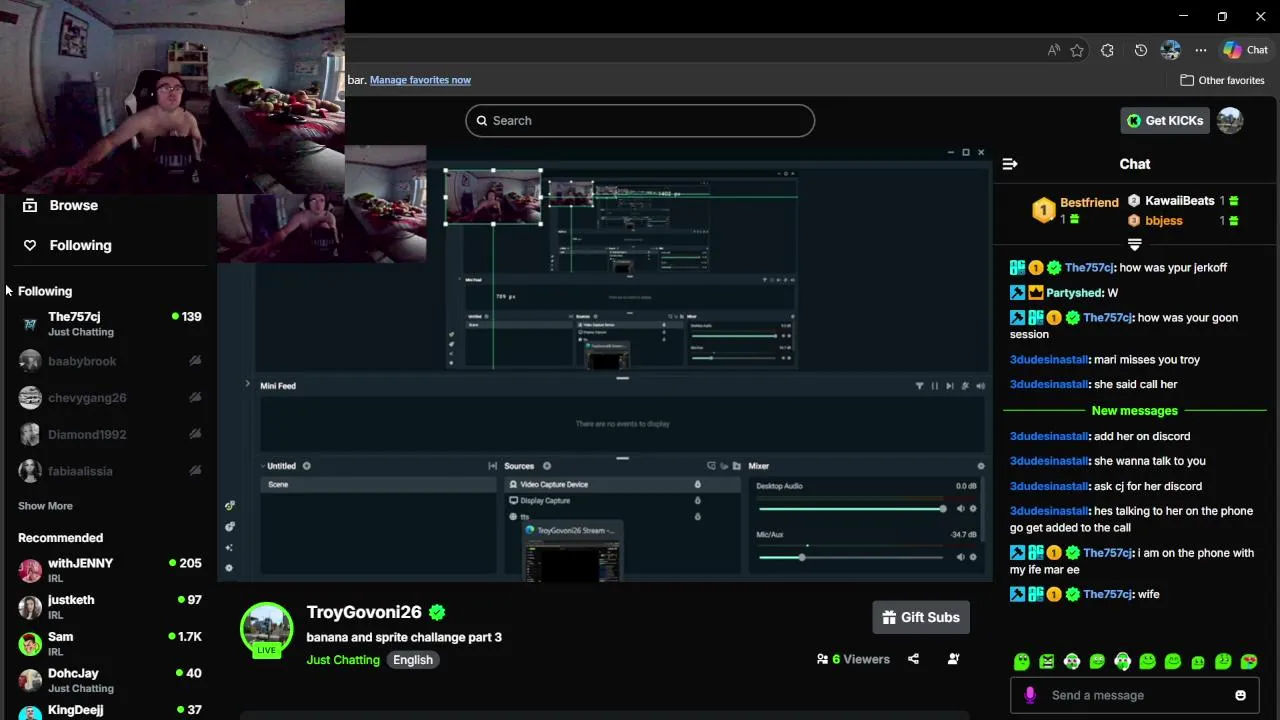Click the Mini Feed filter icon in stream

point(919,386)
